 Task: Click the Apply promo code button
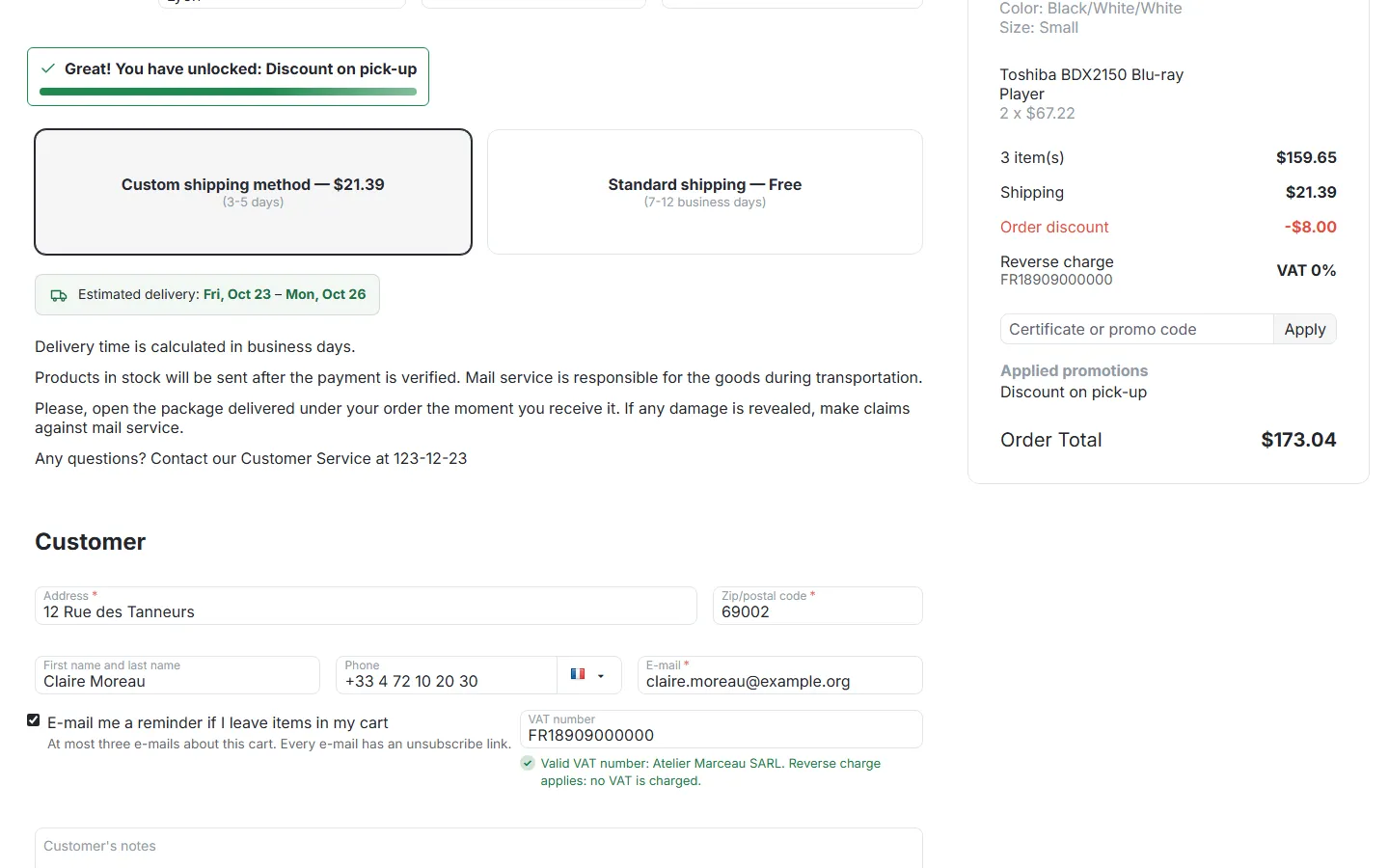point(1305,329)
